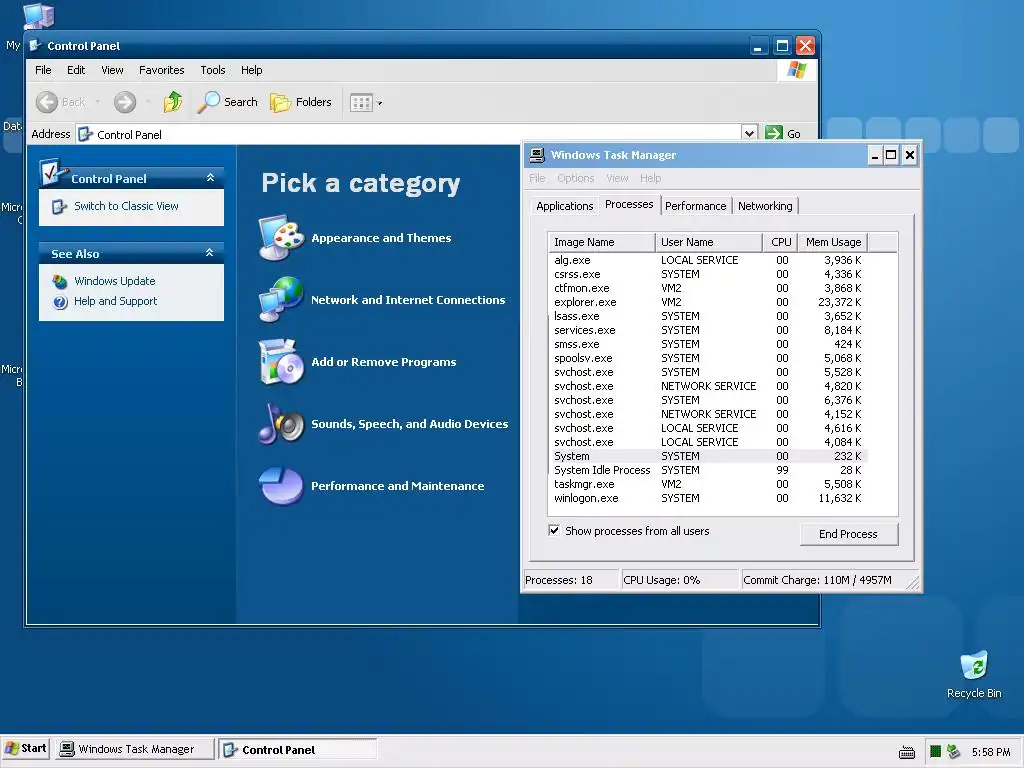Click the Performance and Maintenance pie icon

281,485
